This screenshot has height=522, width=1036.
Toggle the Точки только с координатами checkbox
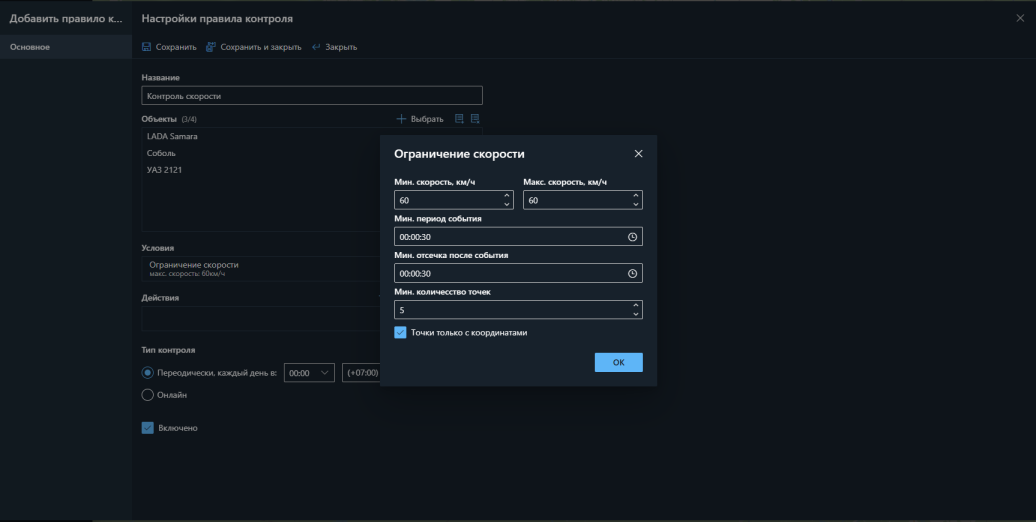401,332
